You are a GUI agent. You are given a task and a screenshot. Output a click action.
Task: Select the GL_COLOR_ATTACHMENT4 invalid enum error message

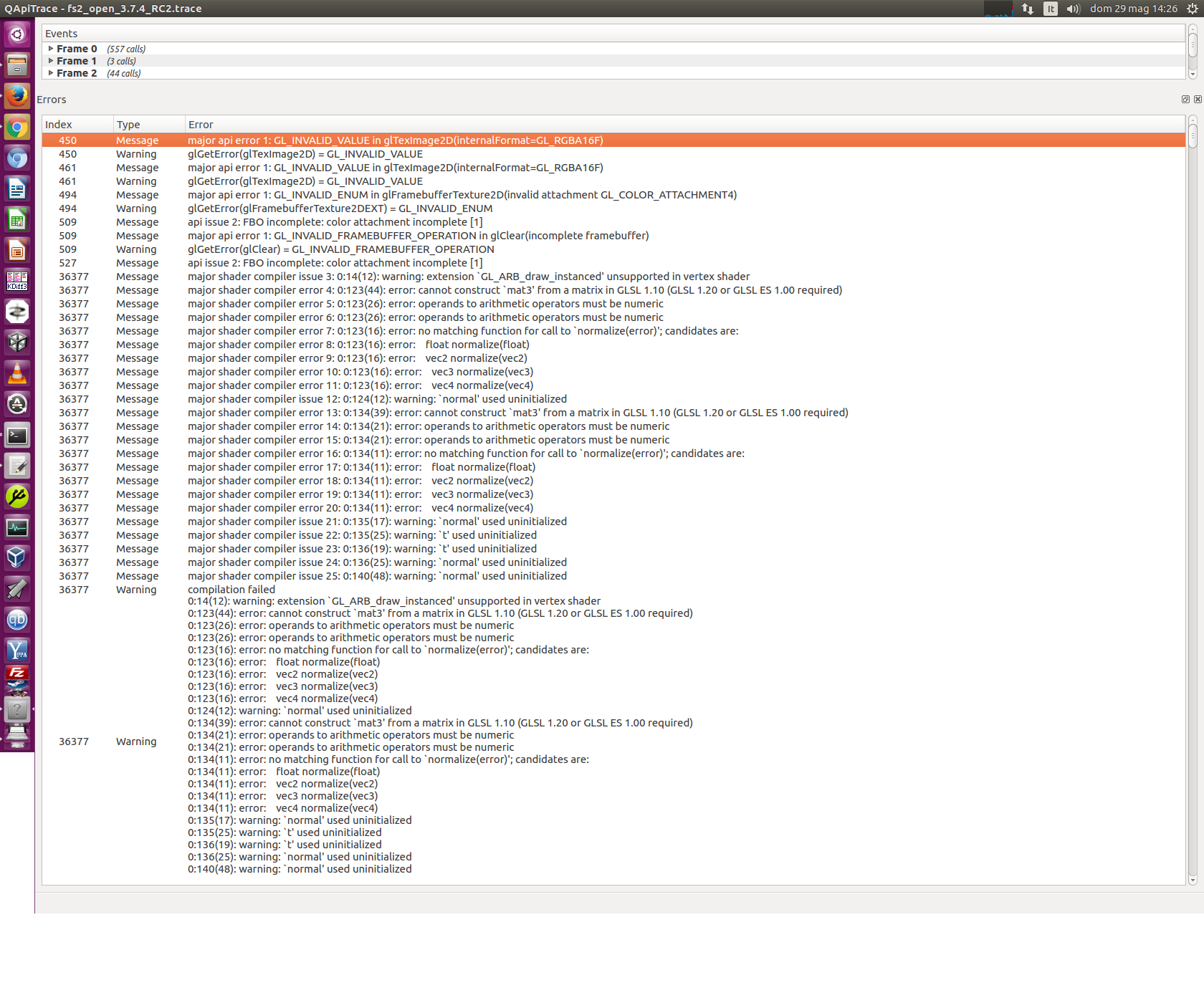pos(462,195)
